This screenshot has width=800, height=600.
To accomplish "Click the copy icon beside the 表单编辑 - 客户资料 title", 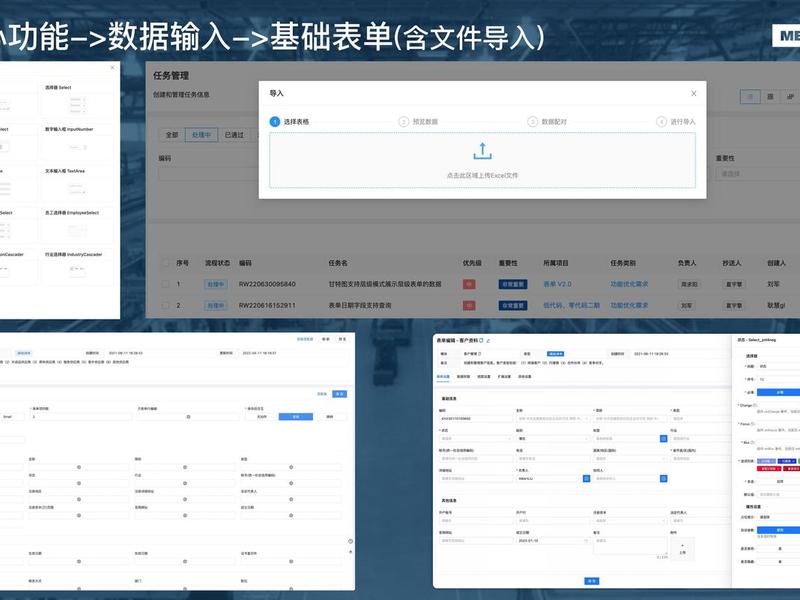I will tap(481, 340).
